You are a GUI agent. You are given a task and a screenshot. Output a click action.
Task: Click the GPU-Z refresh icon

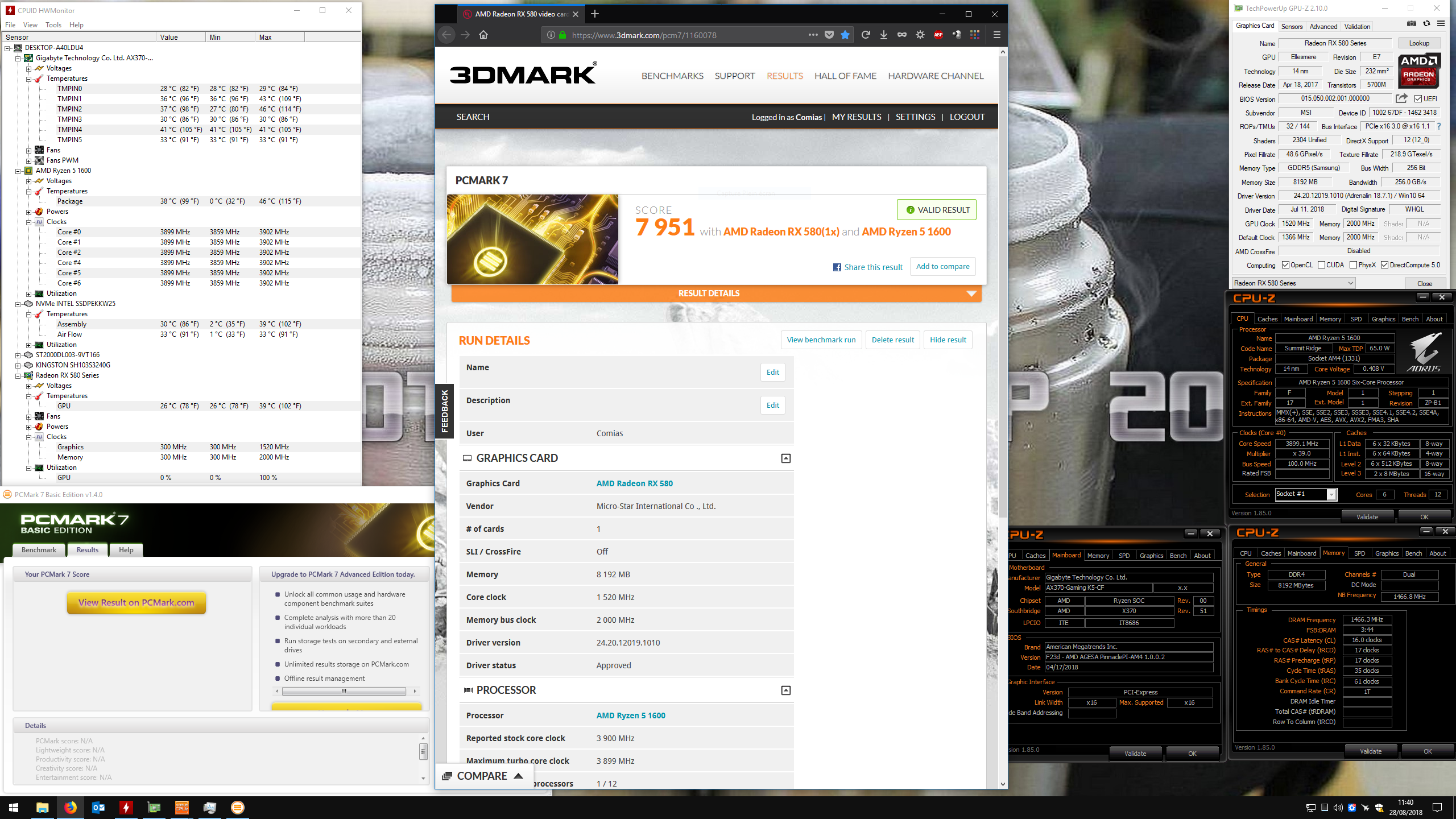(x=1426, y=24)
